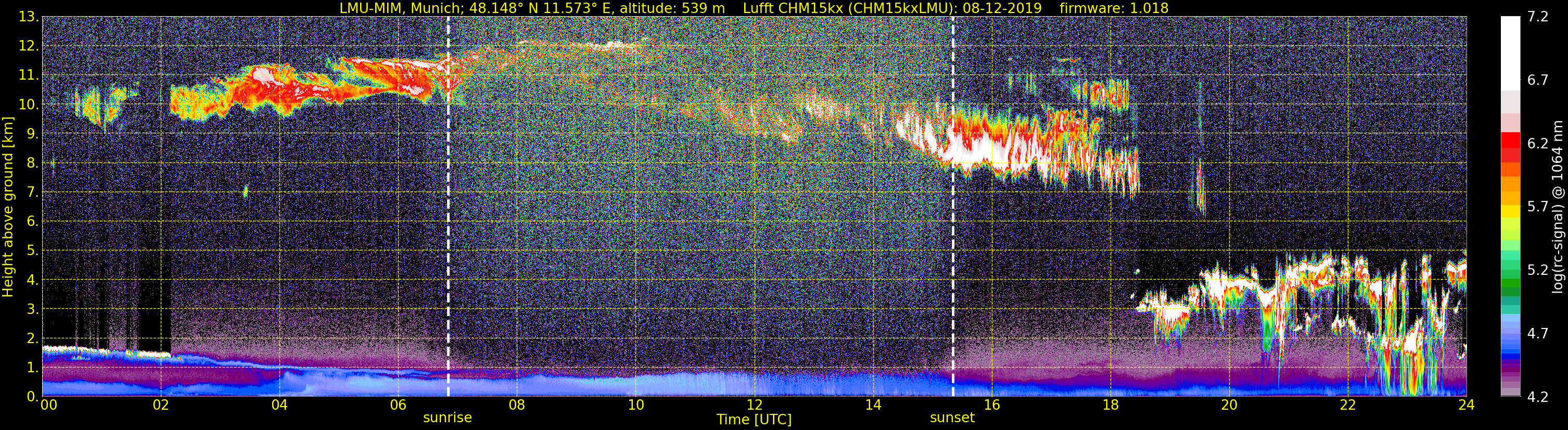
Task: Click the "Height above ground [km]" axis label
Action: [x=8, y=207]
